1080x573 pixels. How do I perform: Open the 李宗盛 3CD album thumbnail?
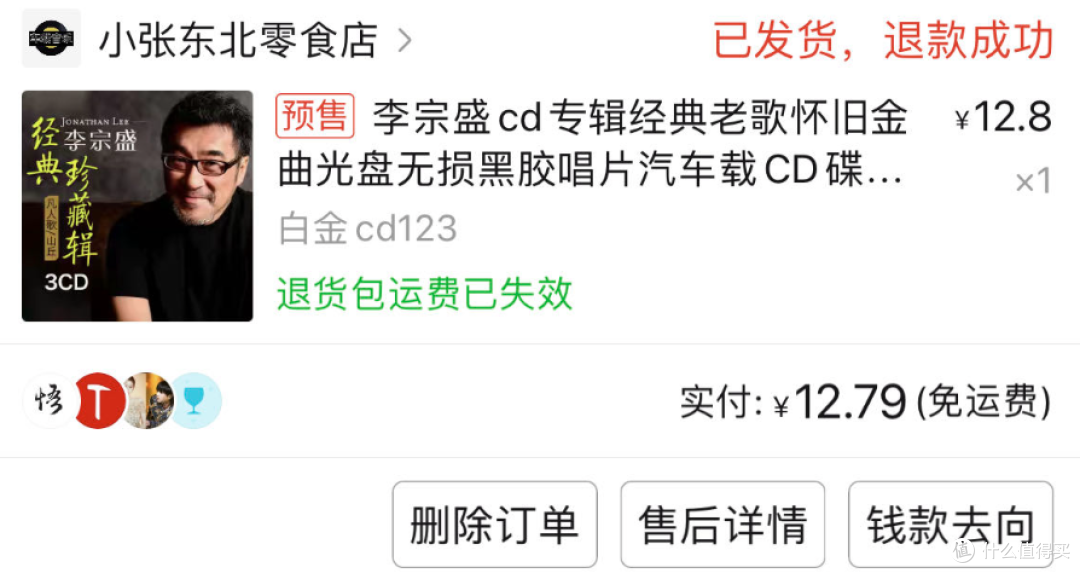(137, 206)
